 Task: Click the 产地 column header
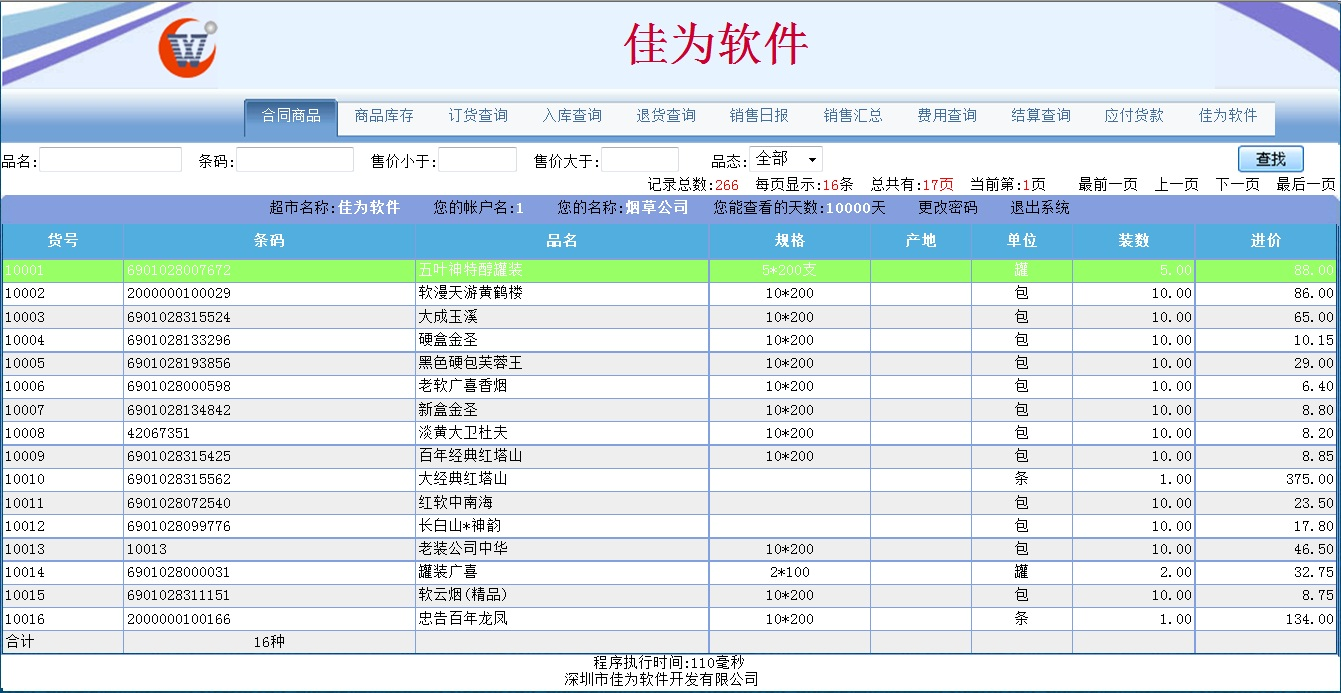coord(921,241)
